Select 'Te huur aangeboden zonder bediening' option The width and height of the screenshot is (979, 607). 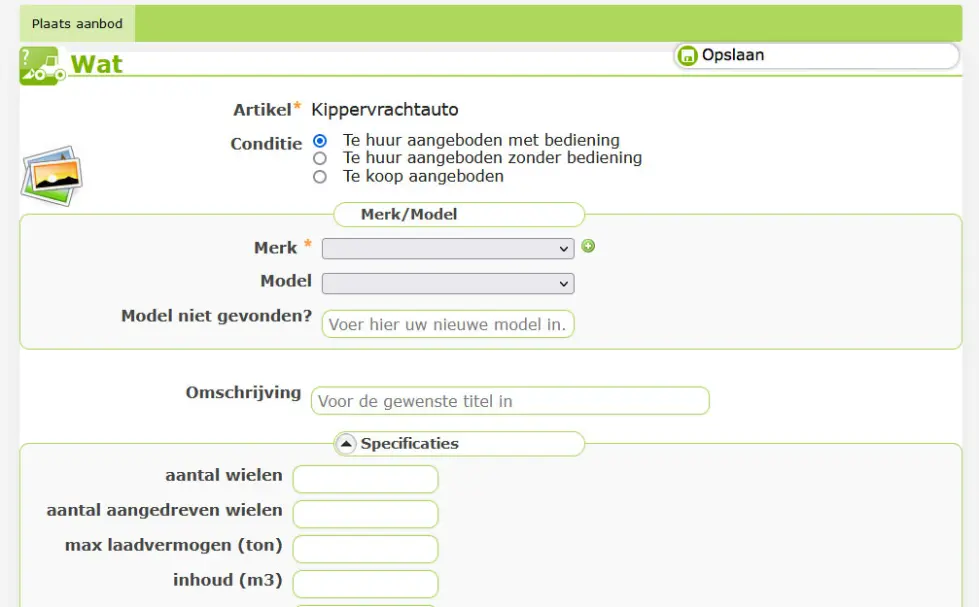tap(320, 158)
